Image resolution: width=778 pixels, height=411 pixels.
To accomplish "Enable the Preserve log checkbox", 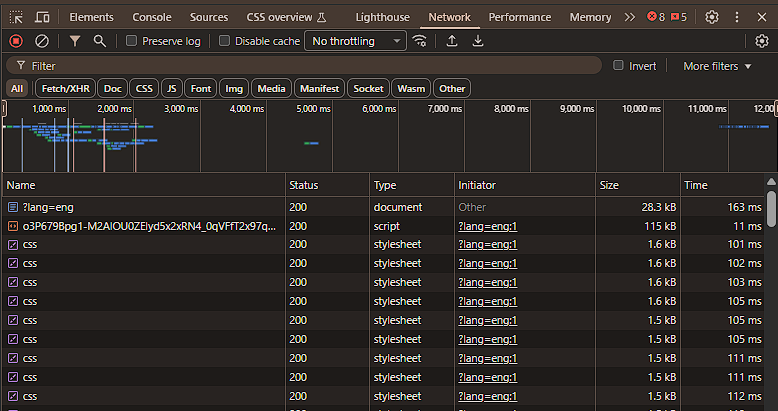I will click(132, 41).
